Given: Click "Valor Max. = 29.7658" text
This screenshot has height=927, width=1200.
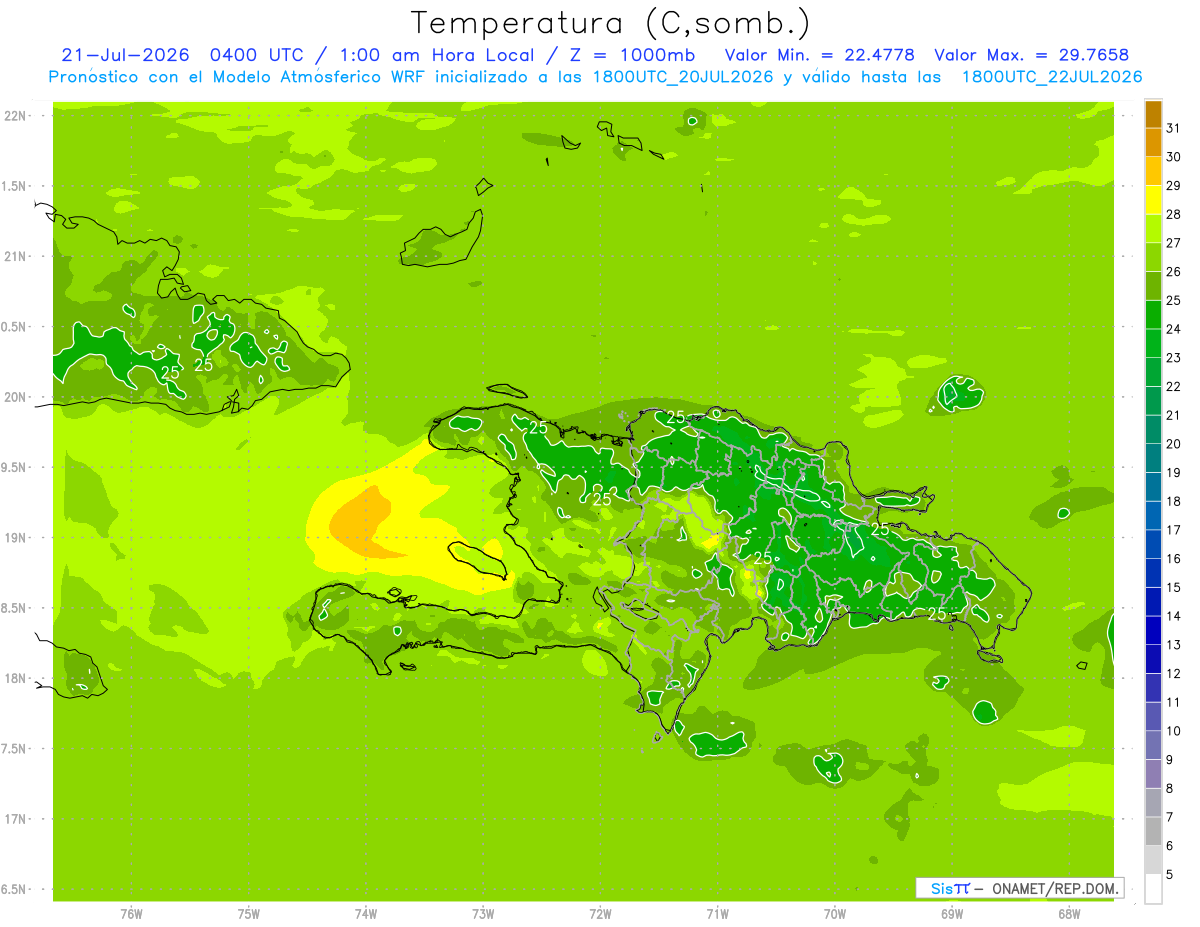Looking at the screenshot, I should click(1031, 55).
